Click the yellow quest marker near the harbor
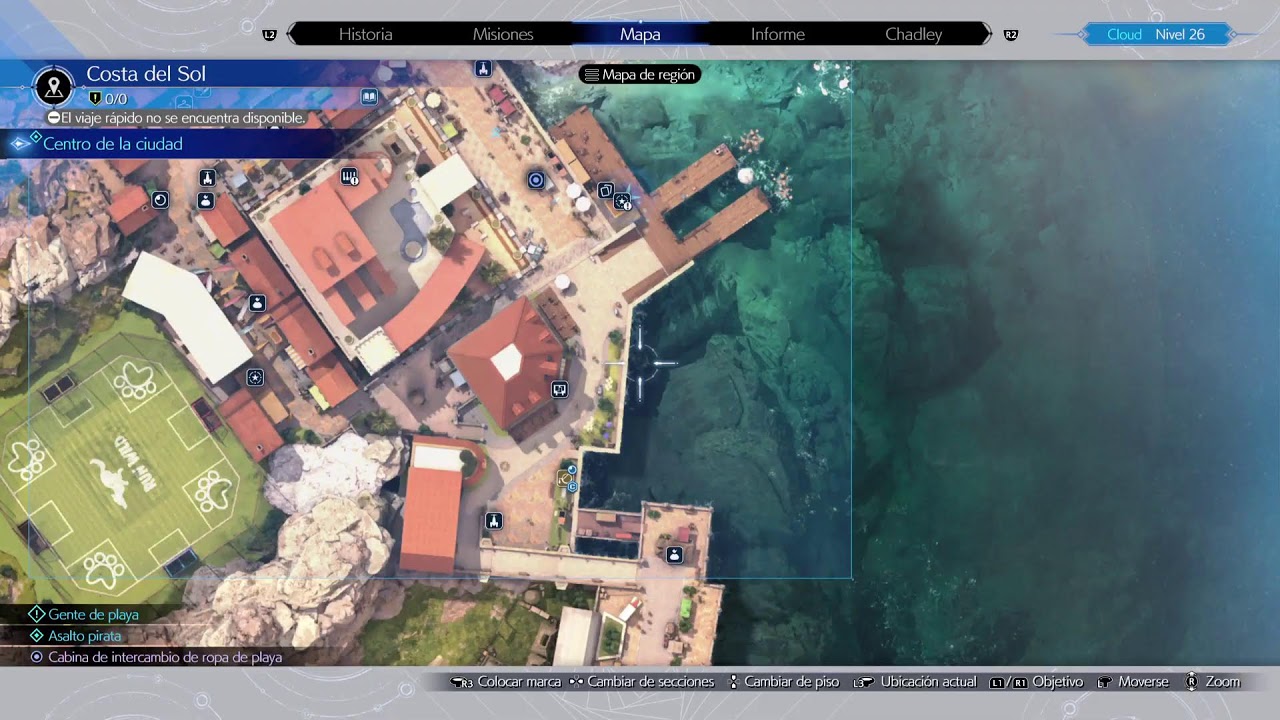The width and height of the screenshot is (1280, 720). click(566, 480)
